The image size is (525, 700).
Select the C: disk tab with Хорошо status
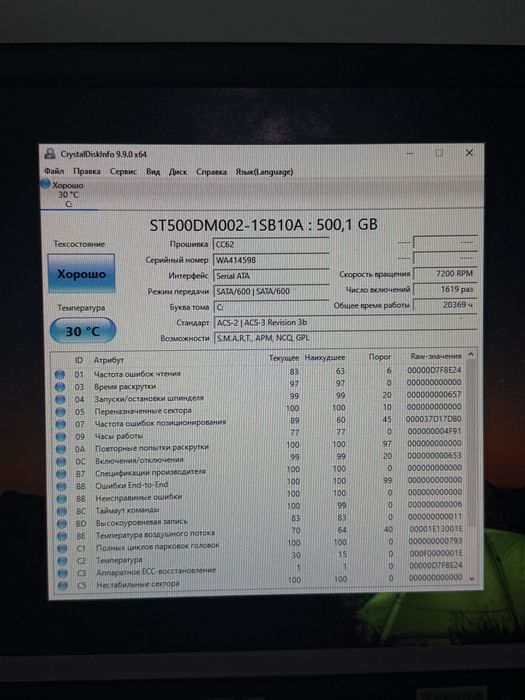pyautogui.click(x=68, y=194)
